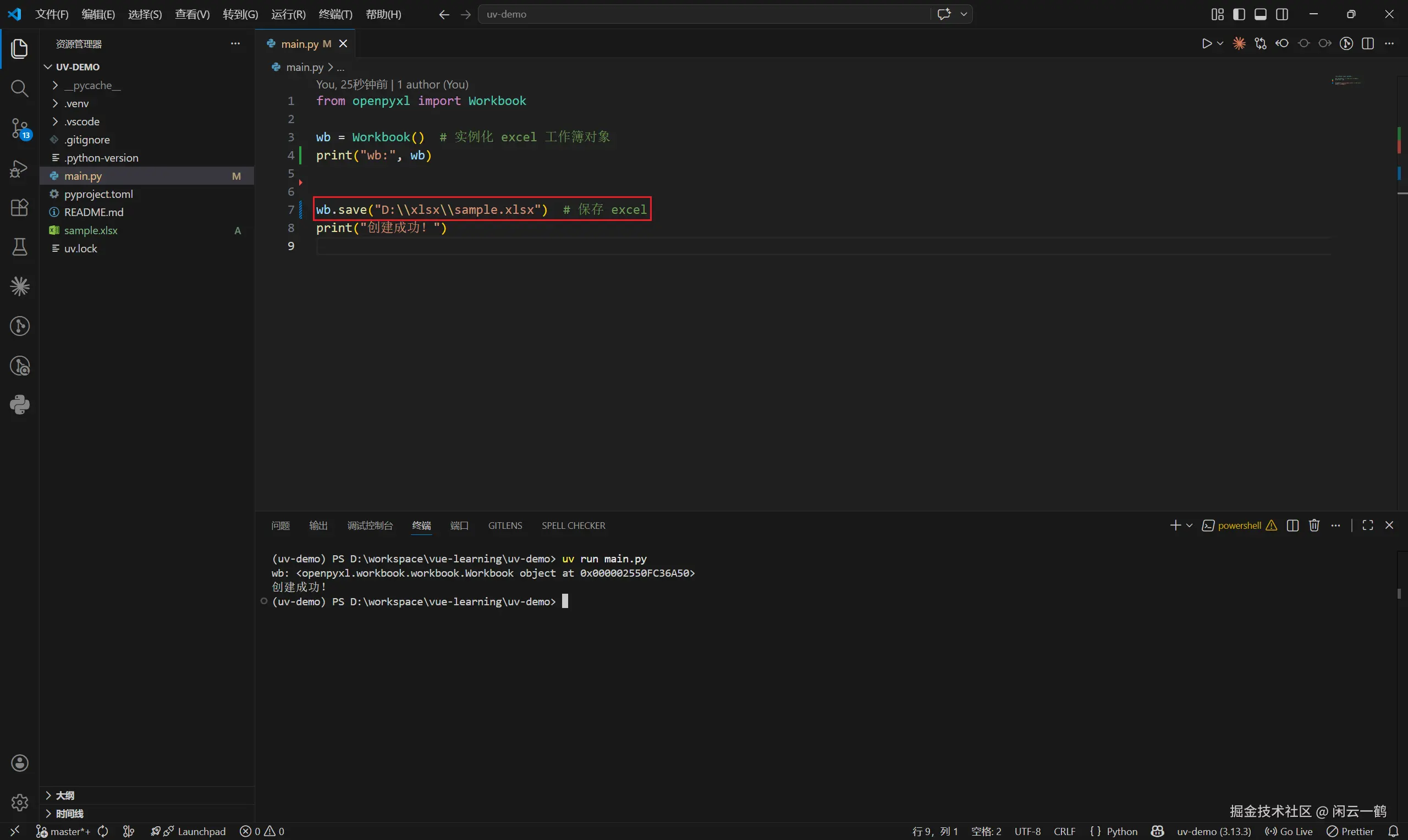This screenshot has width=1408, height=840.
Task: Toggle primary side bar visibility
Action: pos(1239,14)
